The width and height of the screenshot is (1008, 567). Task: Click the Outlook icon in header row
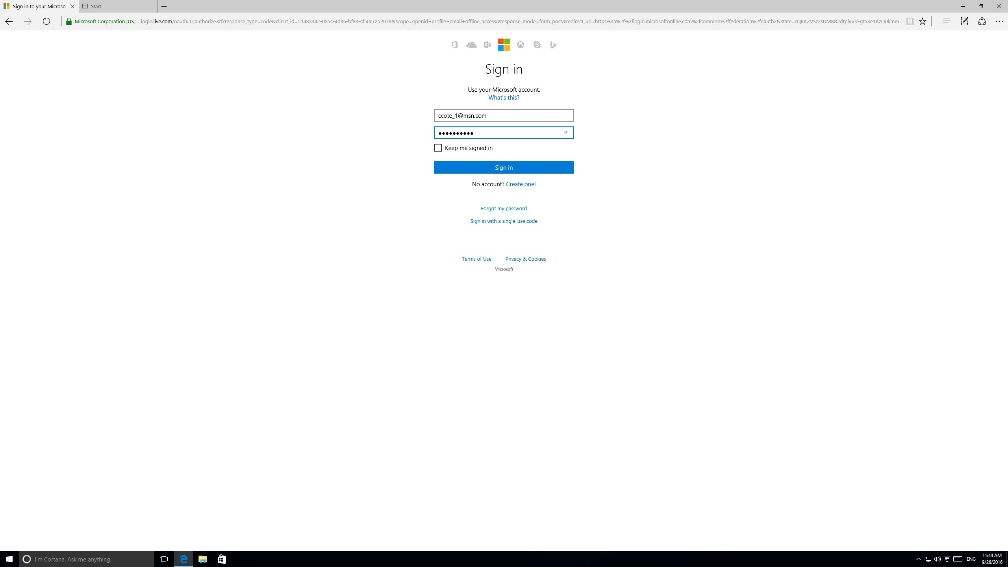pos(487,45)
